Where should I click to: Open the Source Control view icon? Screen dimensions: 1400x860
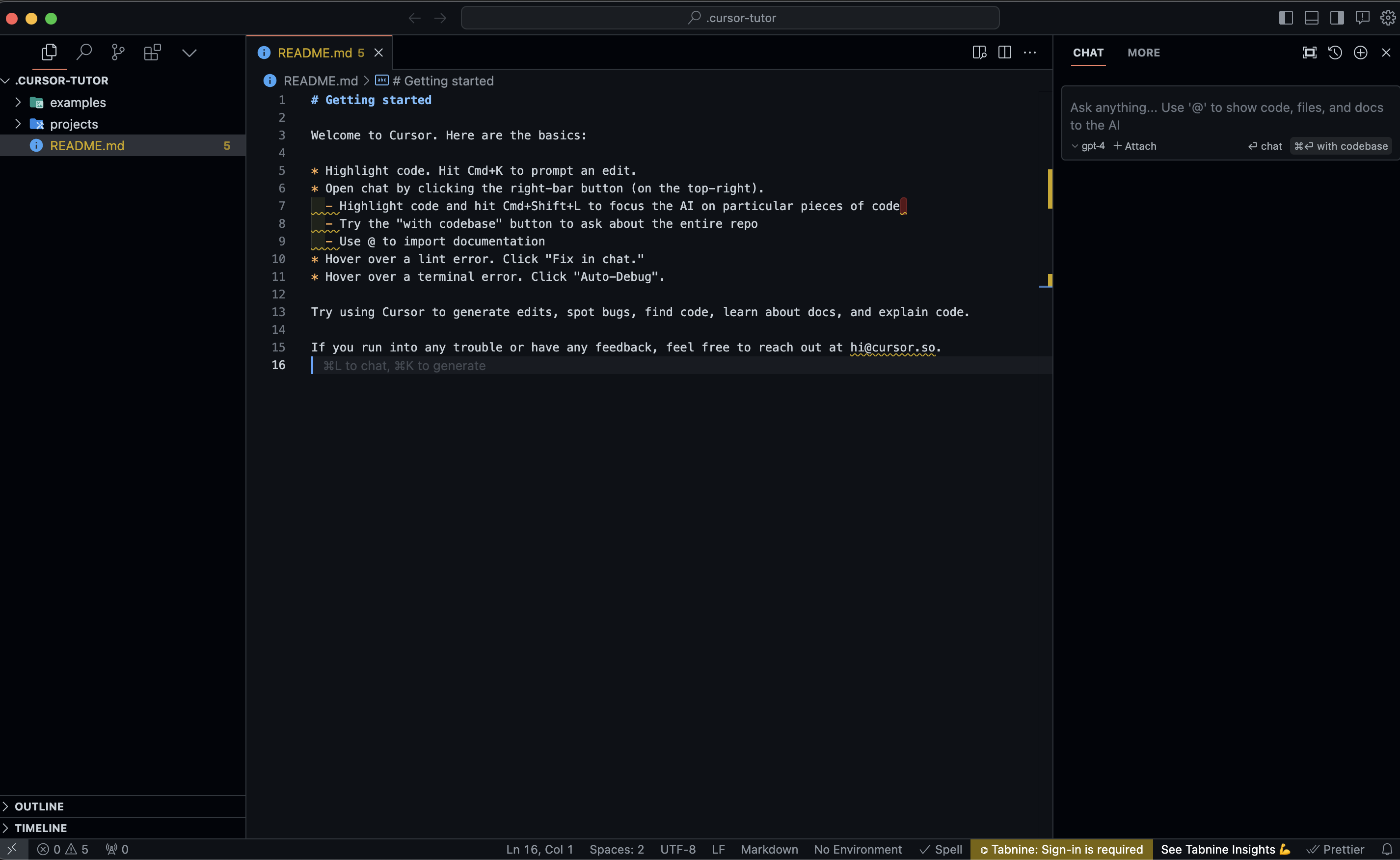[x=118, y=53]
